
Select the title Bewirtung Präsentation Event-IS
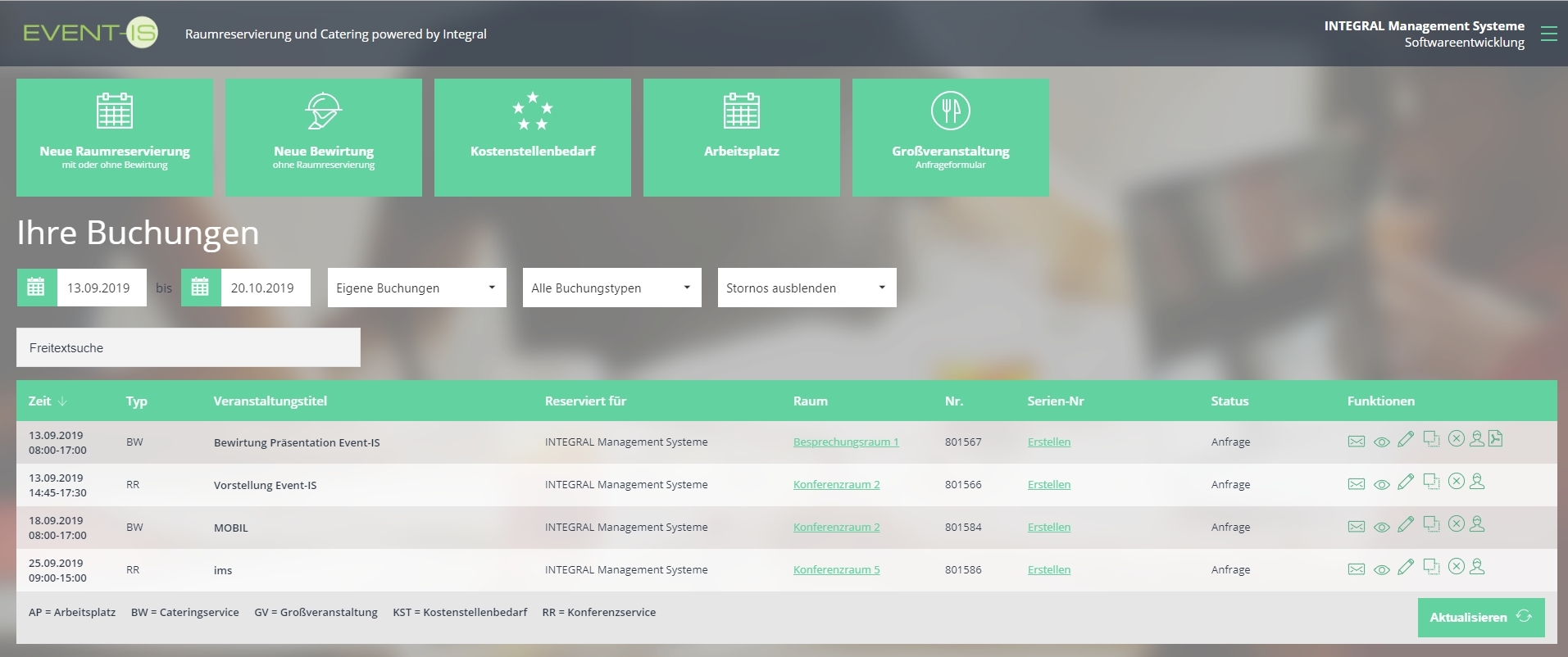pos(297,442)
